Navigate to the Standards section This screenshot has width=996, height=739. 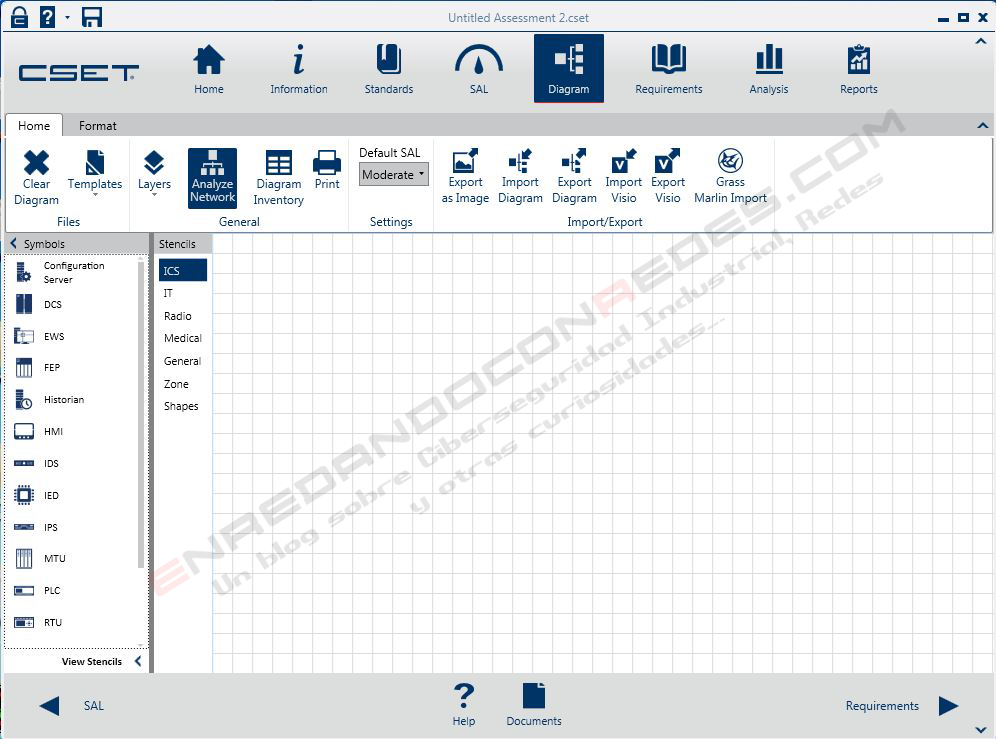tap(388, 66)
